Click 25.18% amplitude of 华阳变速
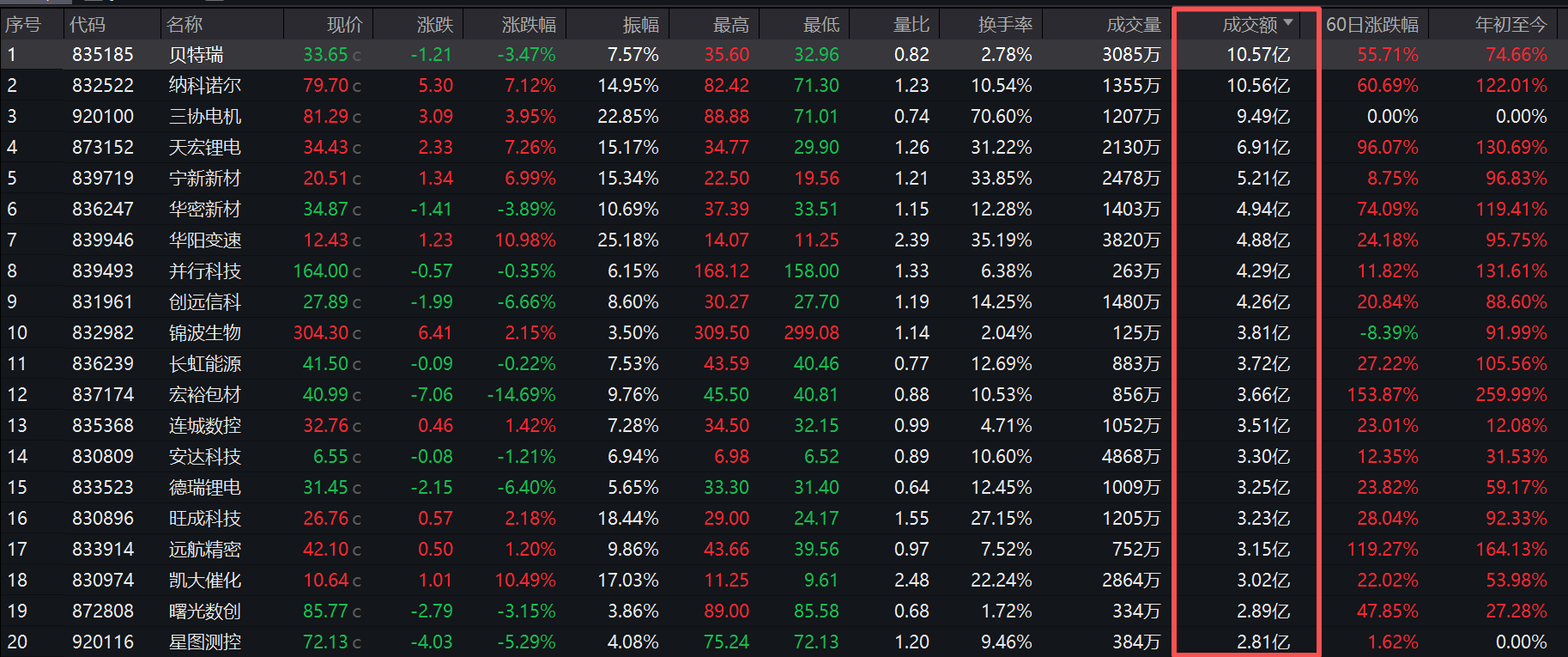This screenshot has height=657, width=1568. (x=628, y=240)
